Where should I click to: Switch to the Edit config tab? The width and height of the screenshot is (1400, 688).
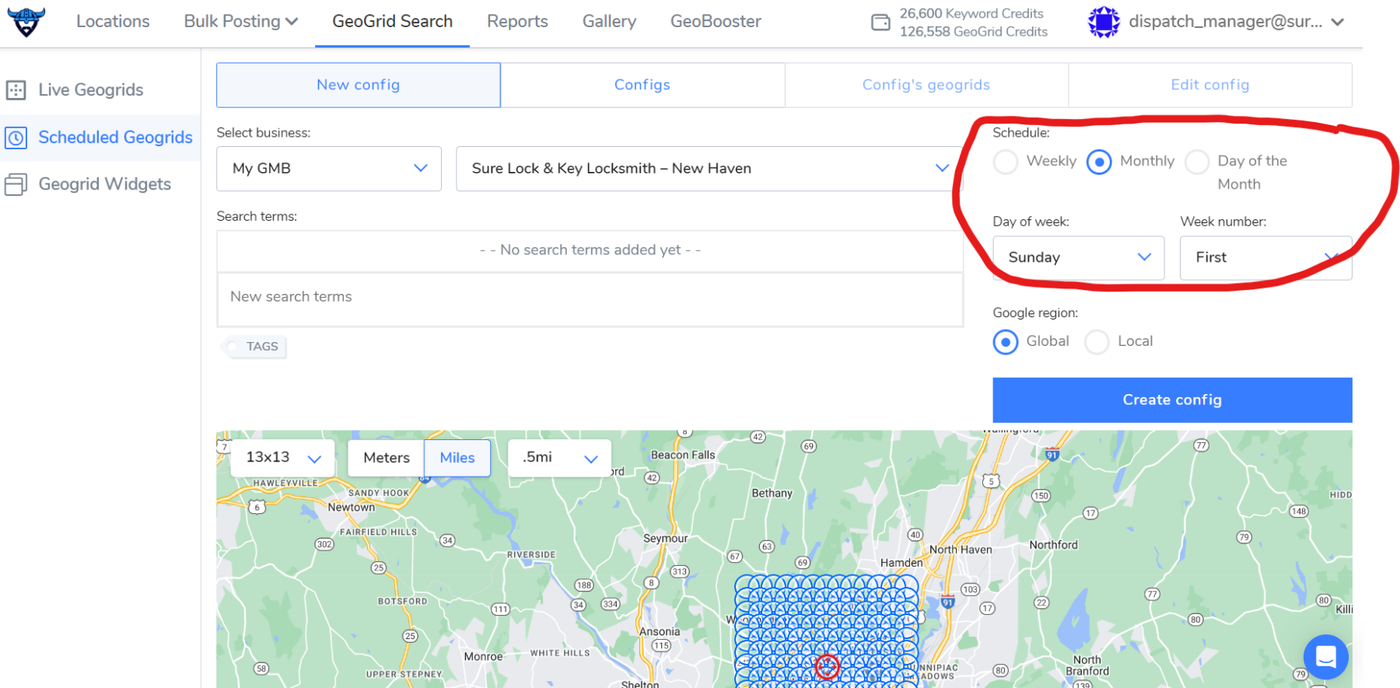point(1210,85)
